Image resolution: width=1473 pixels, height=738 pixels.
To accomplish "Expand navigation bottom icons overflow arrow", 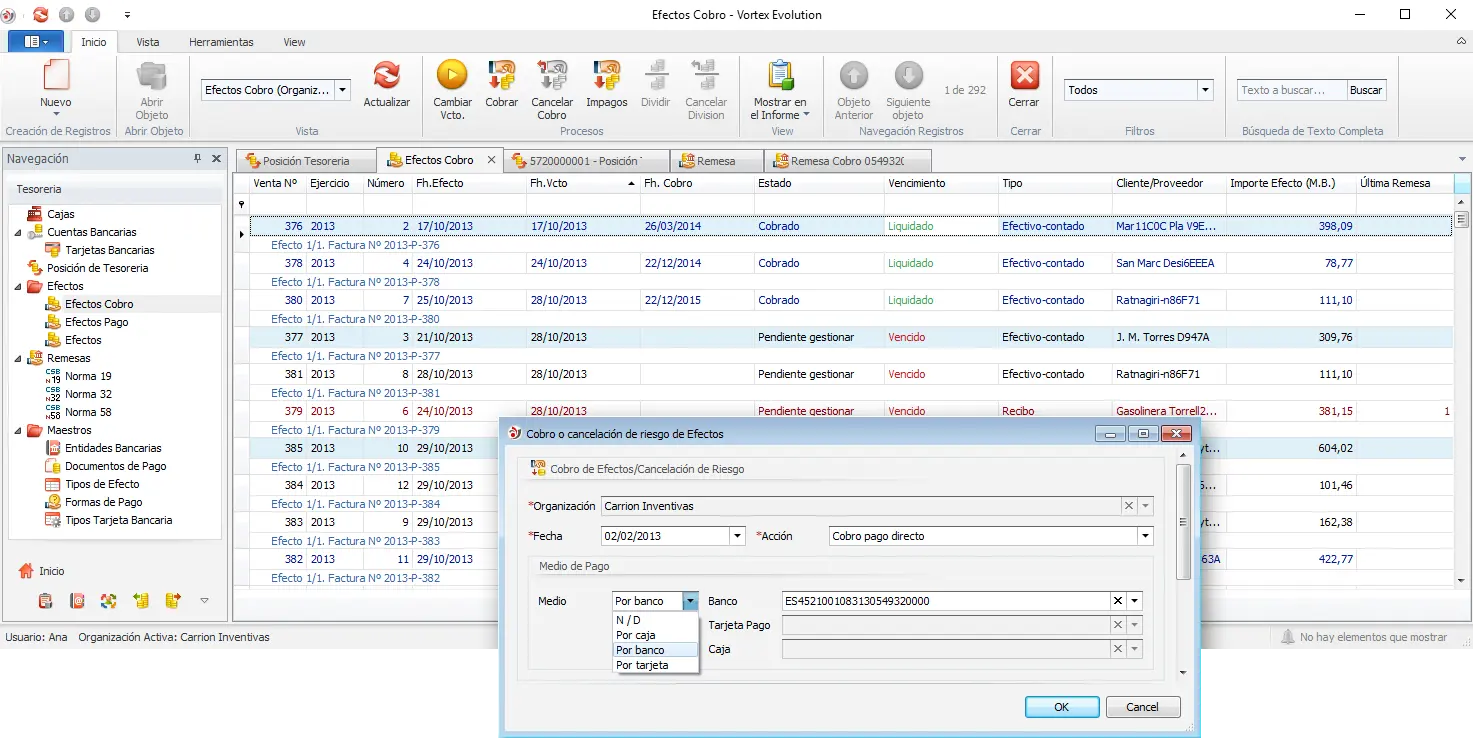I will (204, 601).
